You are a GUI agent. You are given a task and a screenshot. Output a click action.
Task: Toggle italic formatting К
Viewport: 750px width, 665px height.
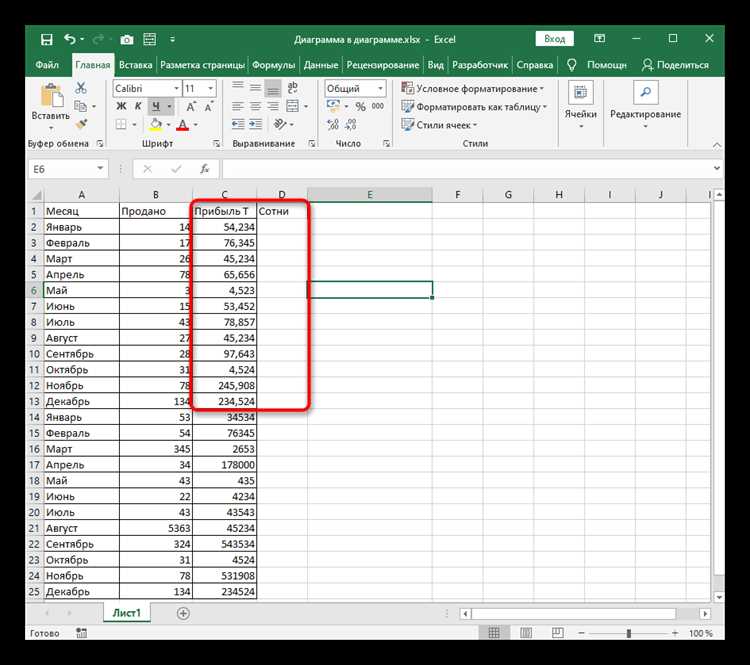[138, 106]
